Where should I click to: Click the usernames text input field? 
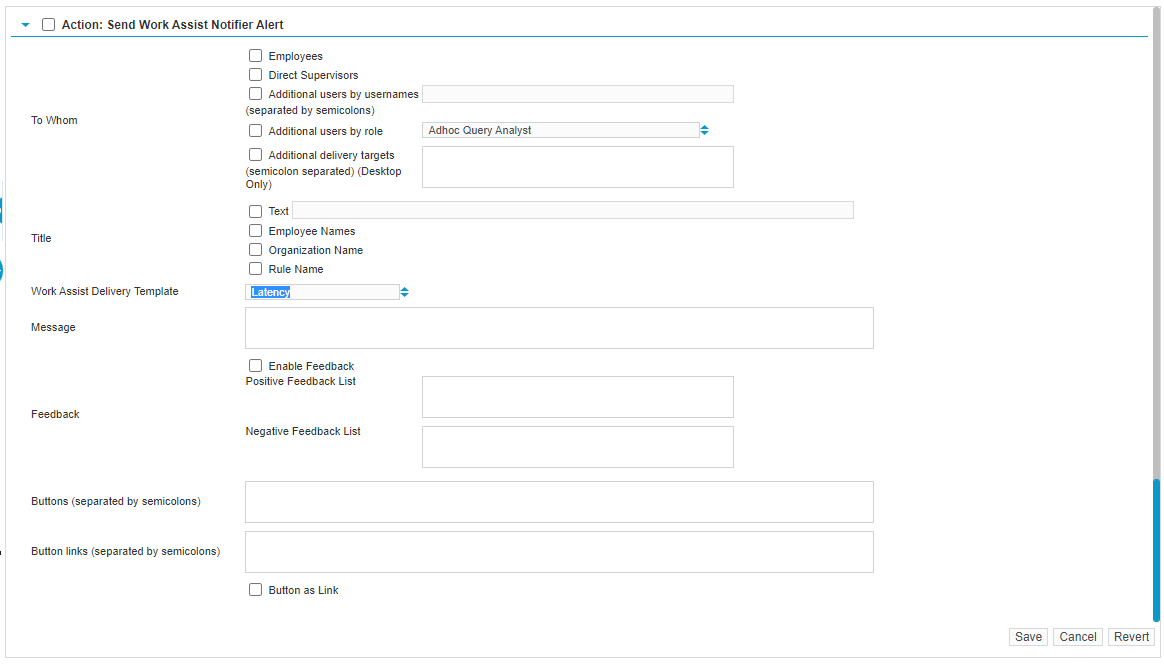coord(577,94)
